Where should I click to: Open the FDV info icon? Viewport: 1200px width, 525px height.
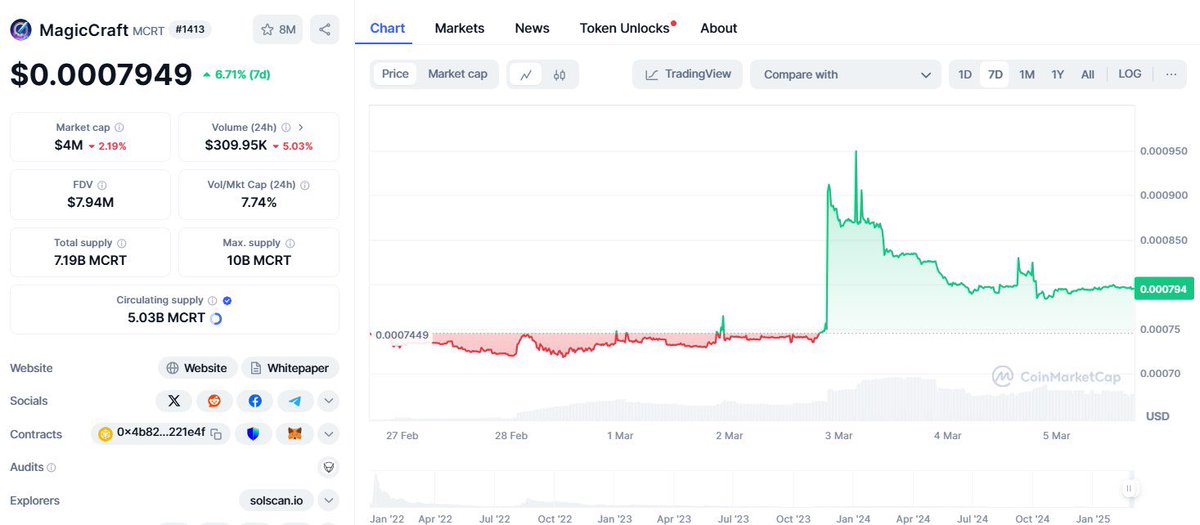[x=102, y=185]
